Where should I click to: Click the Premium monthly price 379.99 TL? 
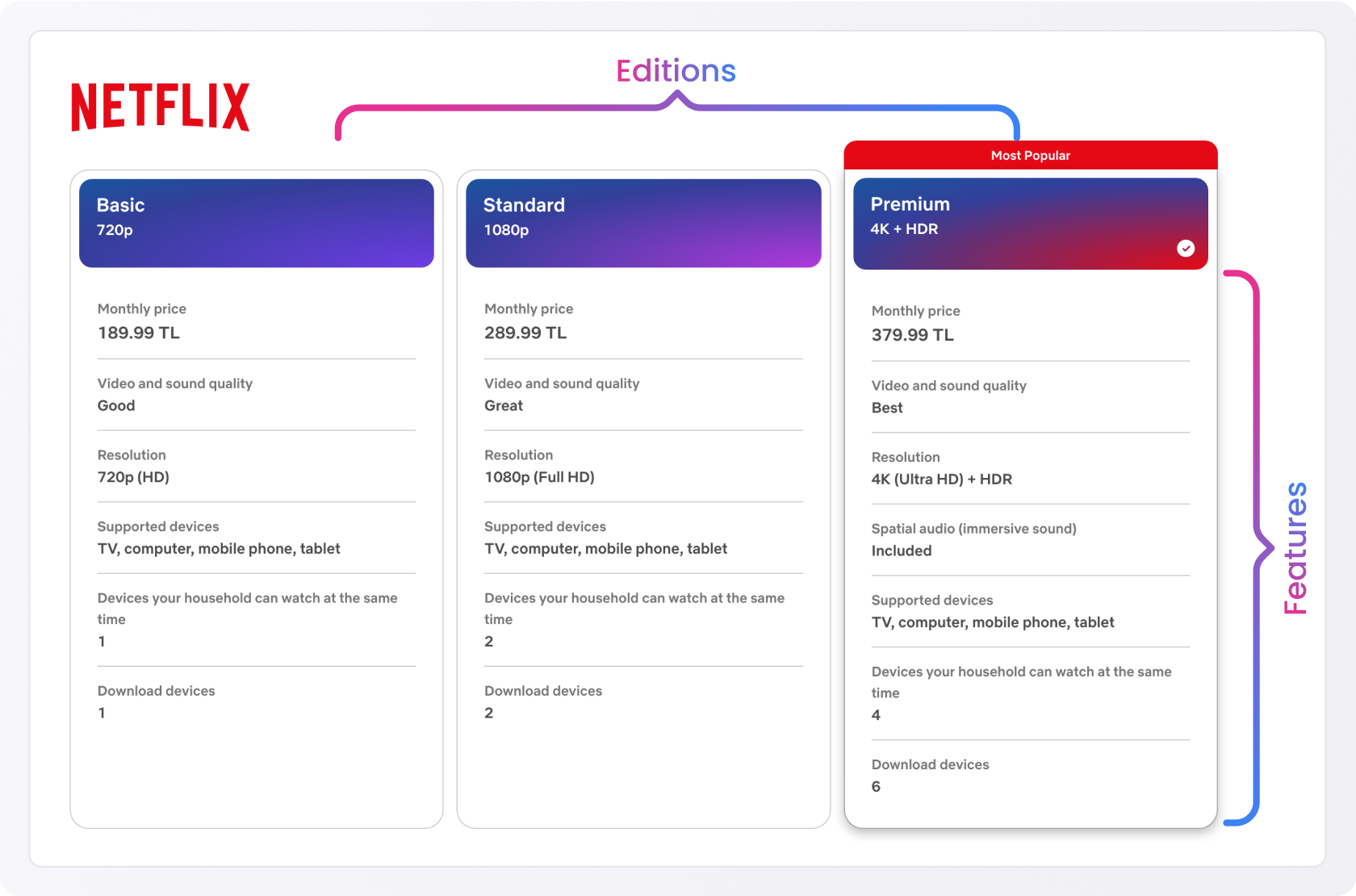pyautogui.click(x=912, y=335)
